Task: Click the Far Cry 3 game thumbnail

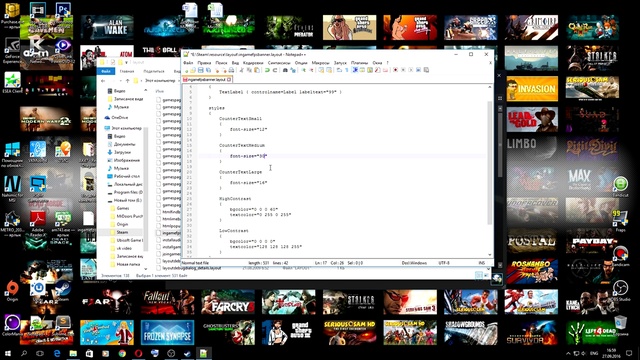Action: (227, 302)
